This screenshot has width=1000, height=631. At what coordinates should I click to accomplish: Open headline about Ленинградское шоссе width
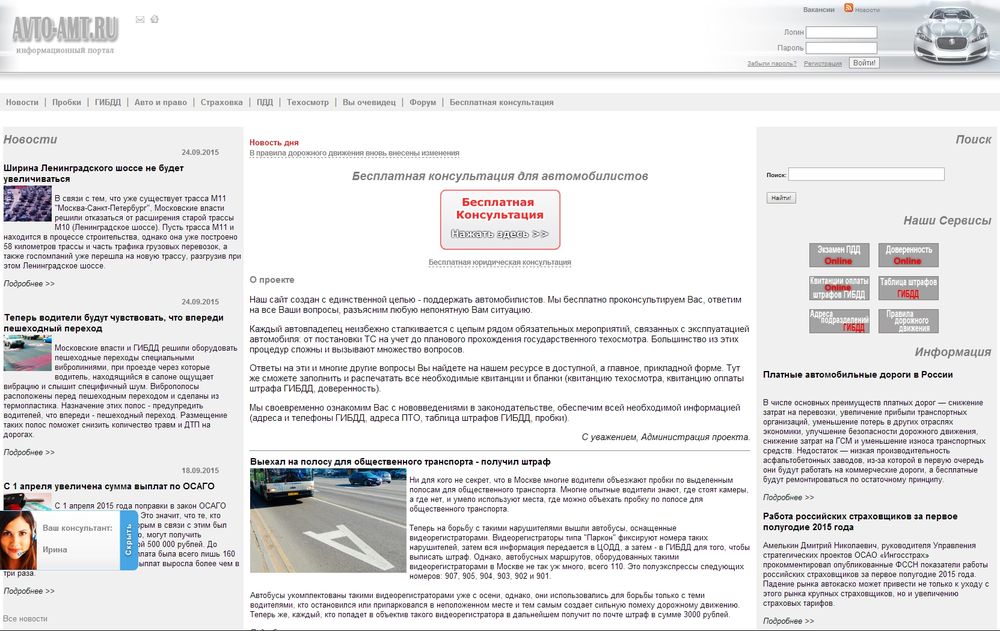[94, 174]
